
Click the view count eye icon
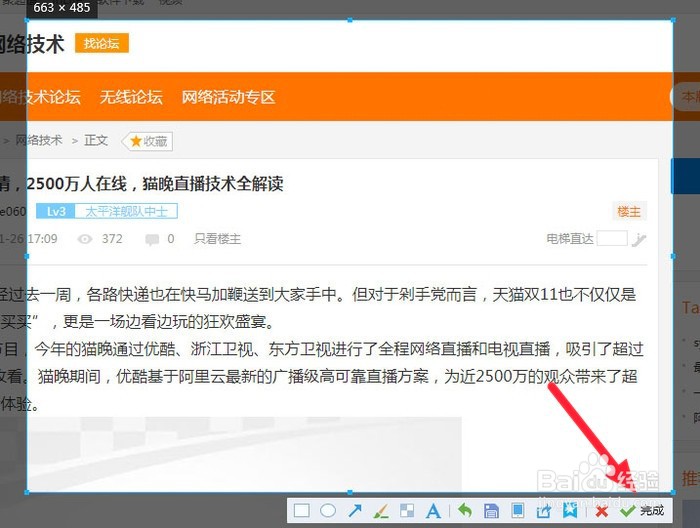pyautogui.click(x=85, y=239)
